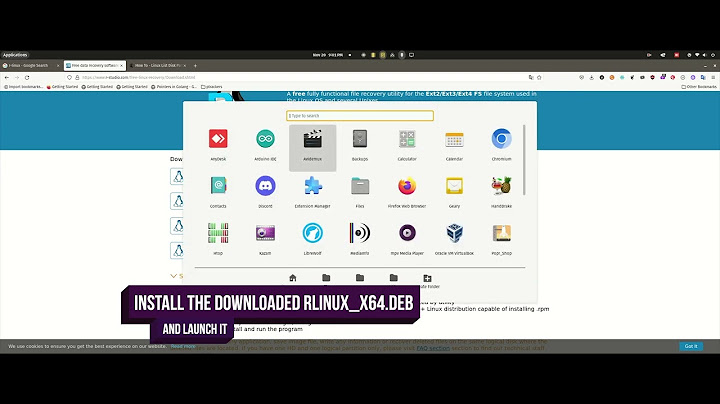Open the translate page icon in address bar
Viewport: 720px width, 404px height.
pyautogui.click(x=531, y=78)
